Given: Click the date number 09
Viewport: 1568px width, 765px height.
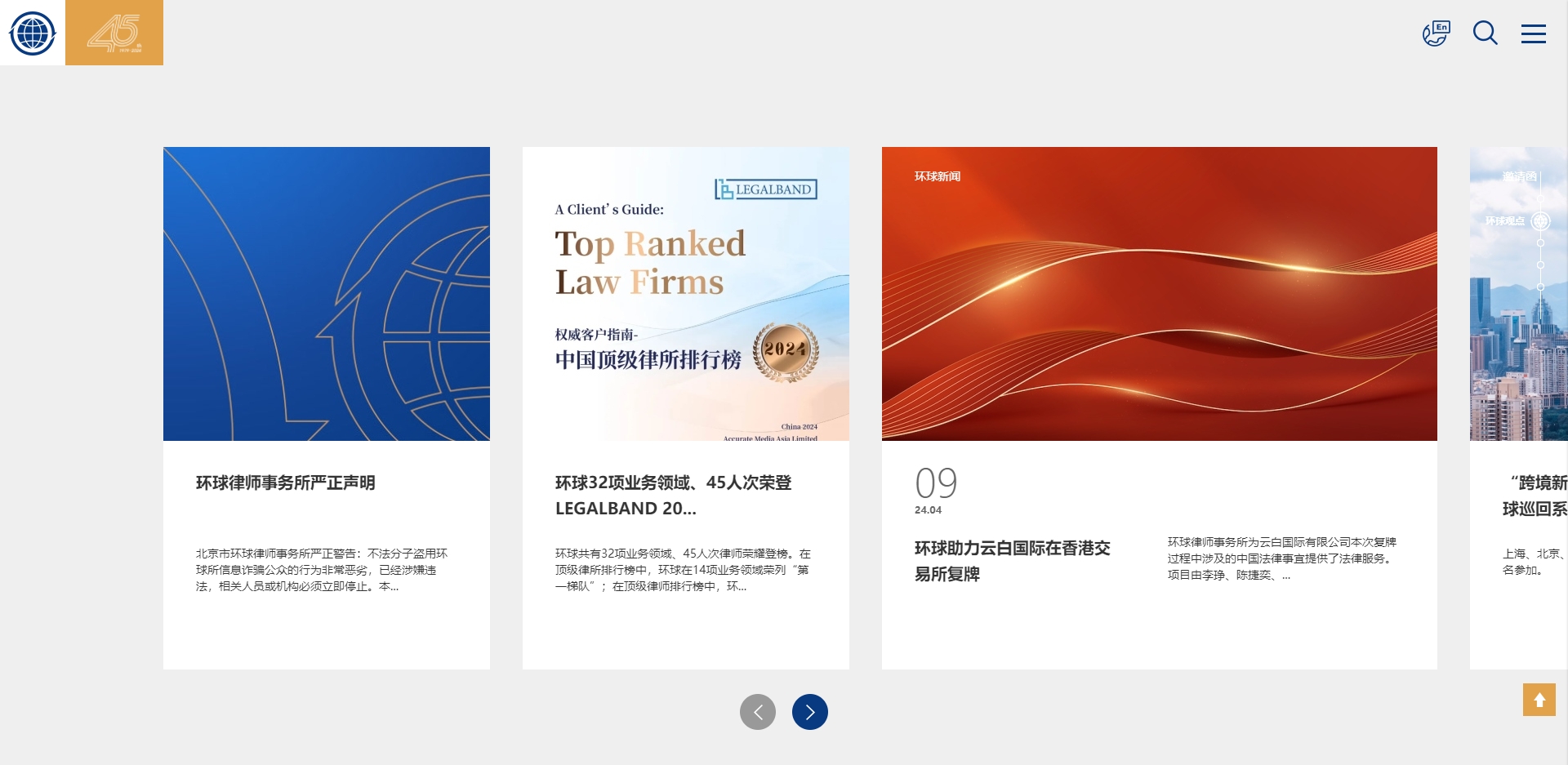Looking at the screenshot, I should click(x=936, y=483).
